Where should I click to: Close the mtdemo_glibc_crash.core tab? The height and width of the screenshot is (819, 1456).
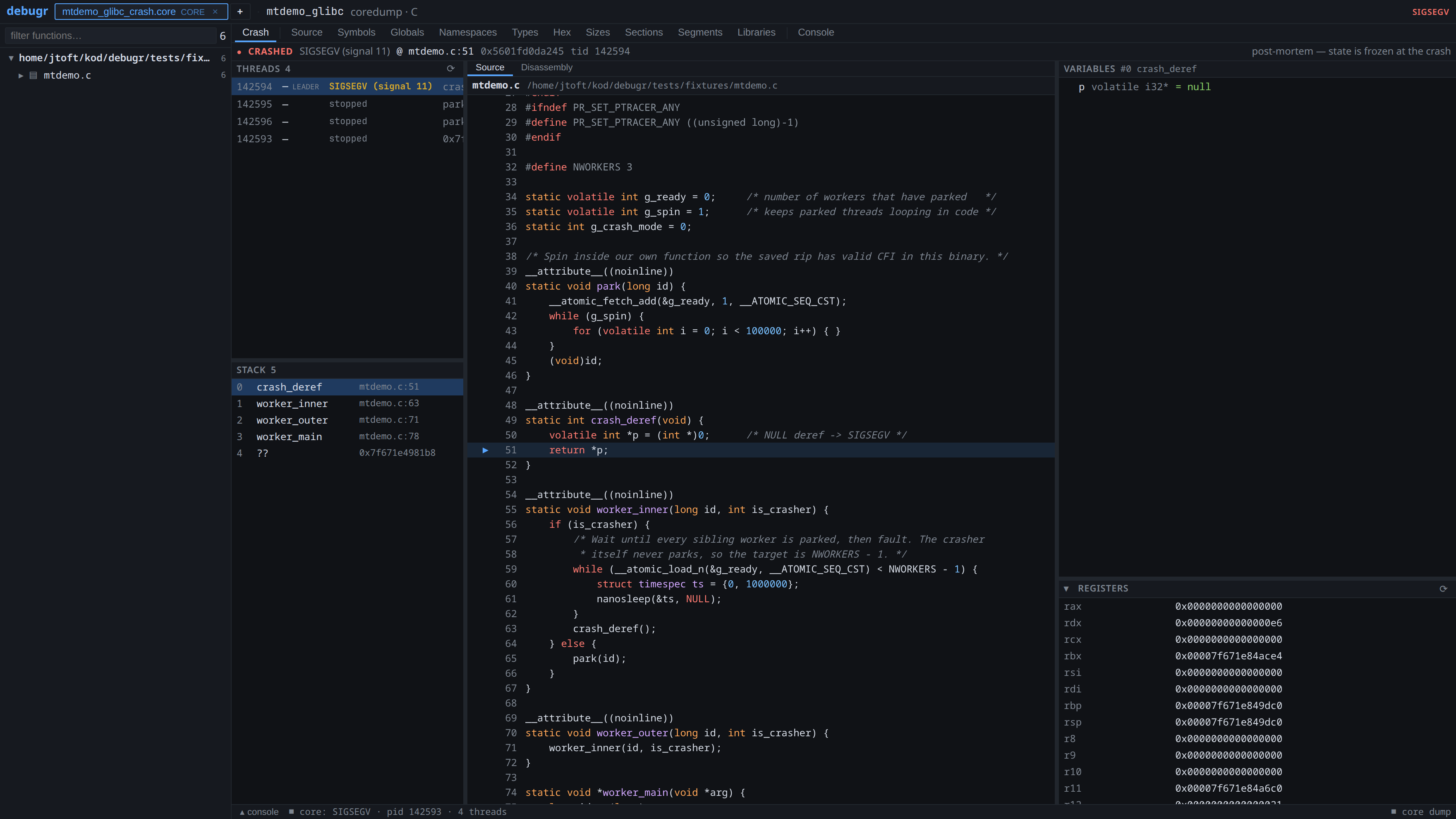click(x=215, y=12)
